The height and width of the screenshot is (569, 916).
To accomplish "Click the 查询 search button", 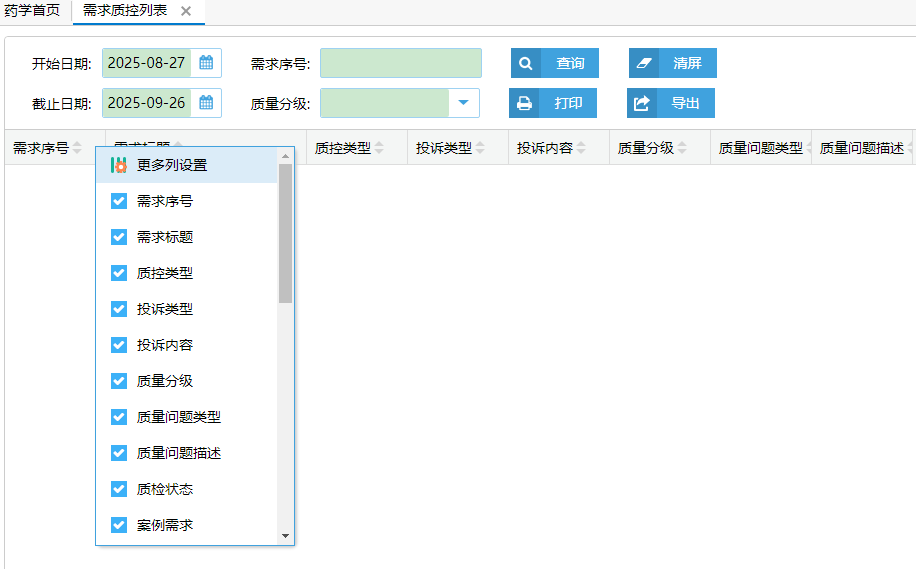I will [x=555, y=63].
